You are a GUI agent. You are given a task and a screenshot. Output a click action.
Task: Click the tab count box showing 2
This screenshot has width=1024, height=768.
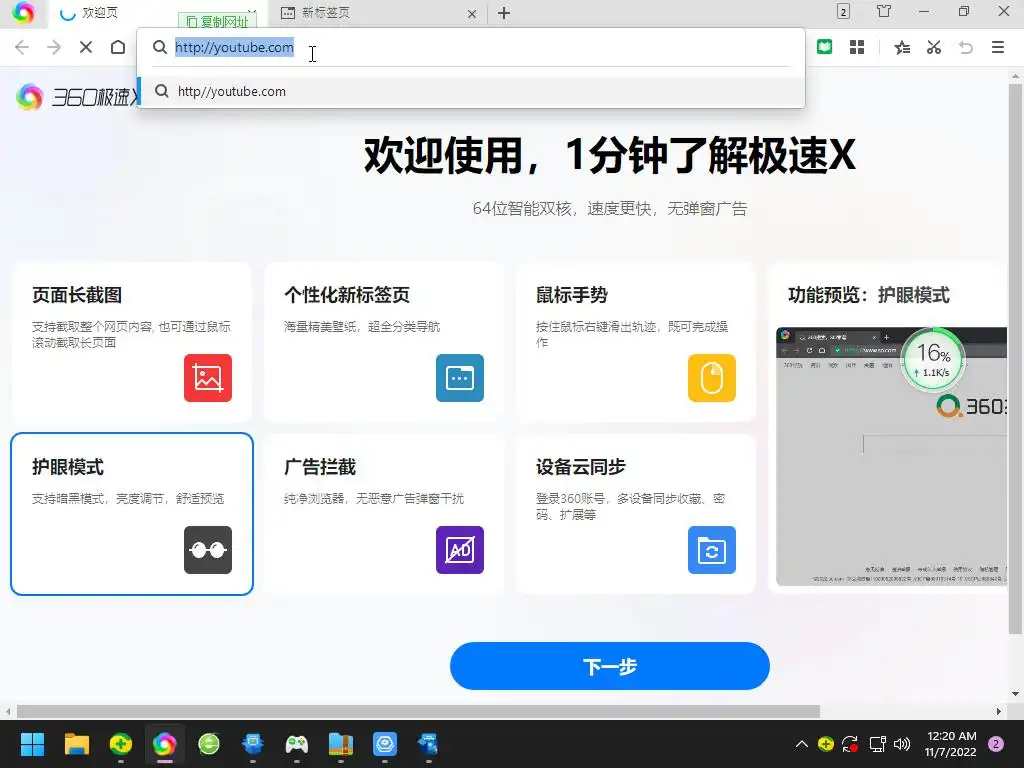(x=843, y=12)
